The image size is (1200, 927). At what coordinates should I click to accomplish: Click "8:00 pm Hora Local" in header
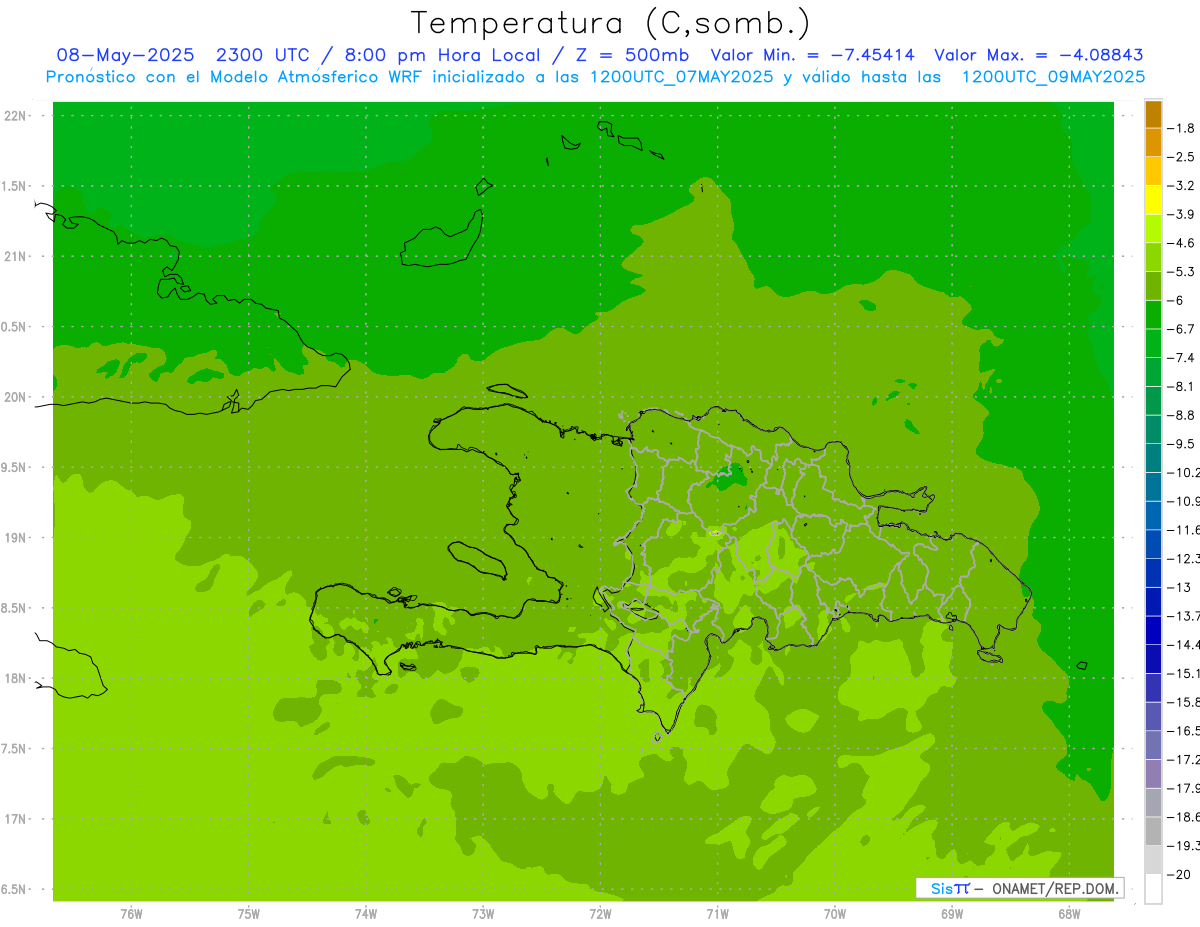pyautogui.click(x=441, y=55)
